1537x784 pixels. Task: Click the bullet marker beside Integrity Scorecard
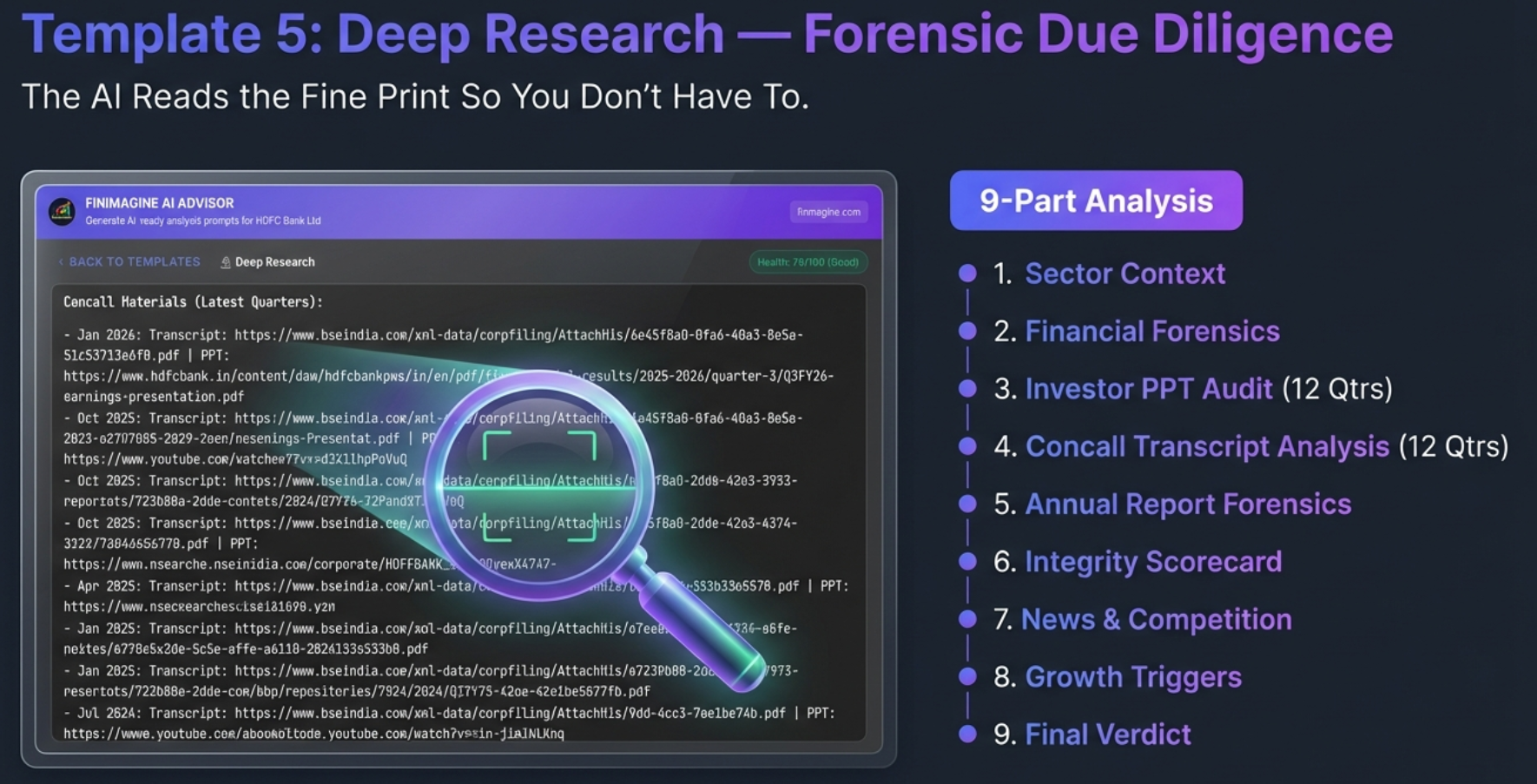coord(969,562)
